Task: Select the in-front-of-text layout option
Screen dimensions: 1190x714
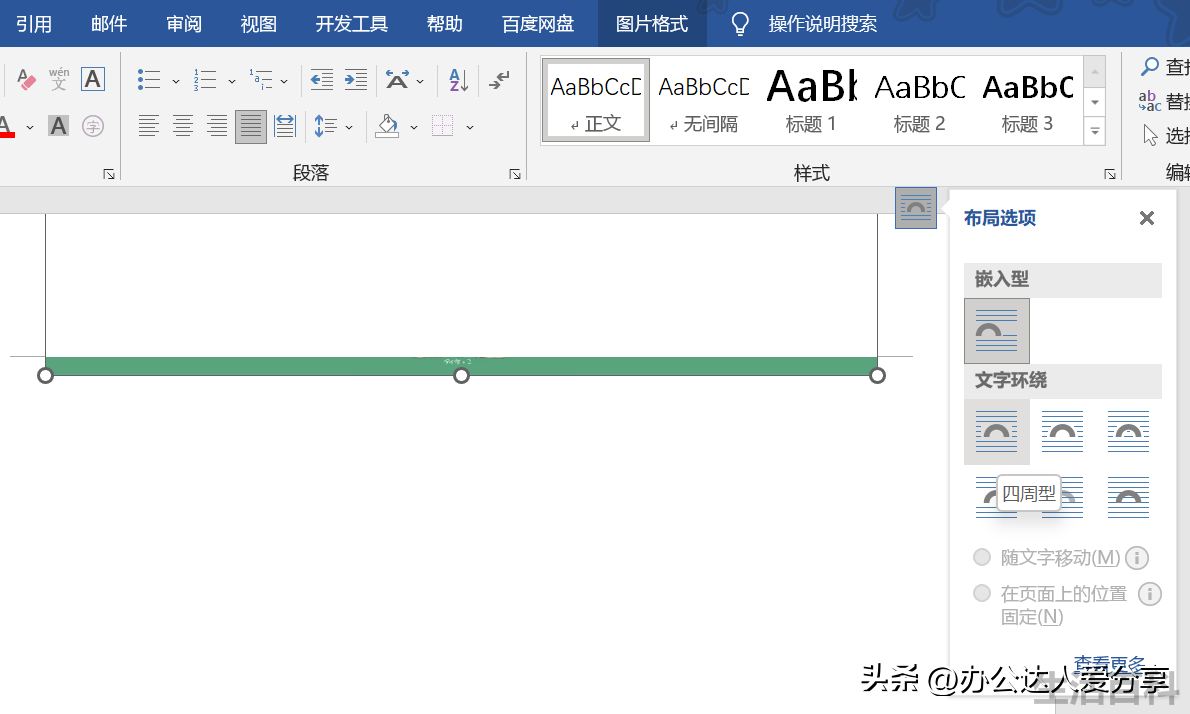Action: tap(1129, 497)
